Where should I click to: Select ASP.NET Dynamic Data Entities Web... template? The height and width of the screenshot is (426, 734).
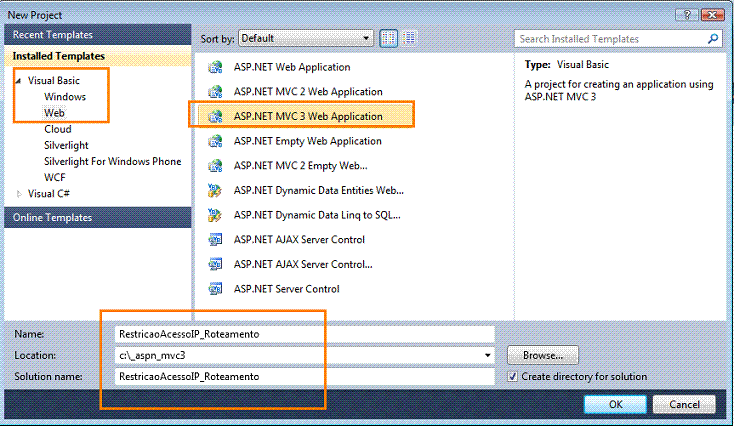point(319,191)
